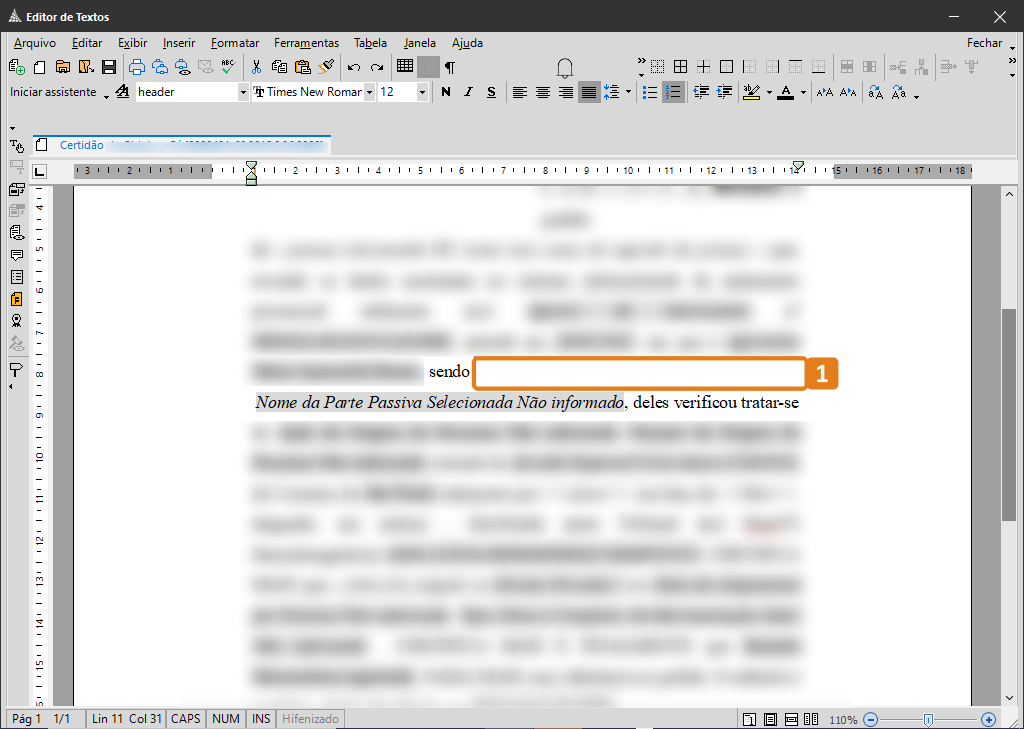The height and width of the screenshot is (729, 1024).
Task: Toggle bold (N) formatting
Action: tap(445, 92)
